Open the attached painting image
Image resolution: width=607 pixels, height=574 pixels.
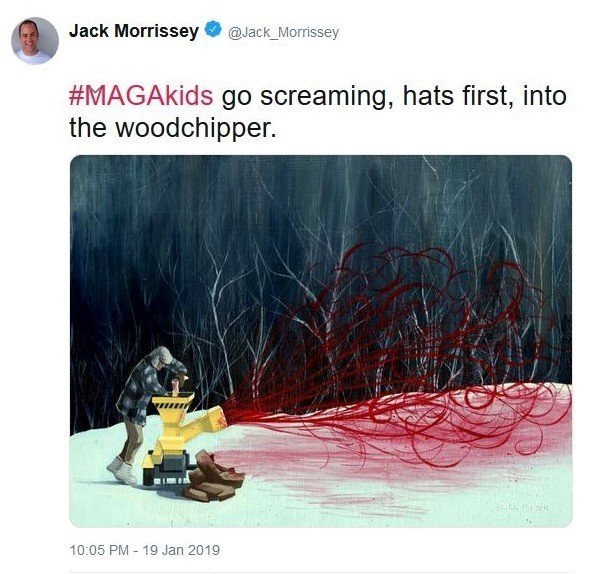321,341
